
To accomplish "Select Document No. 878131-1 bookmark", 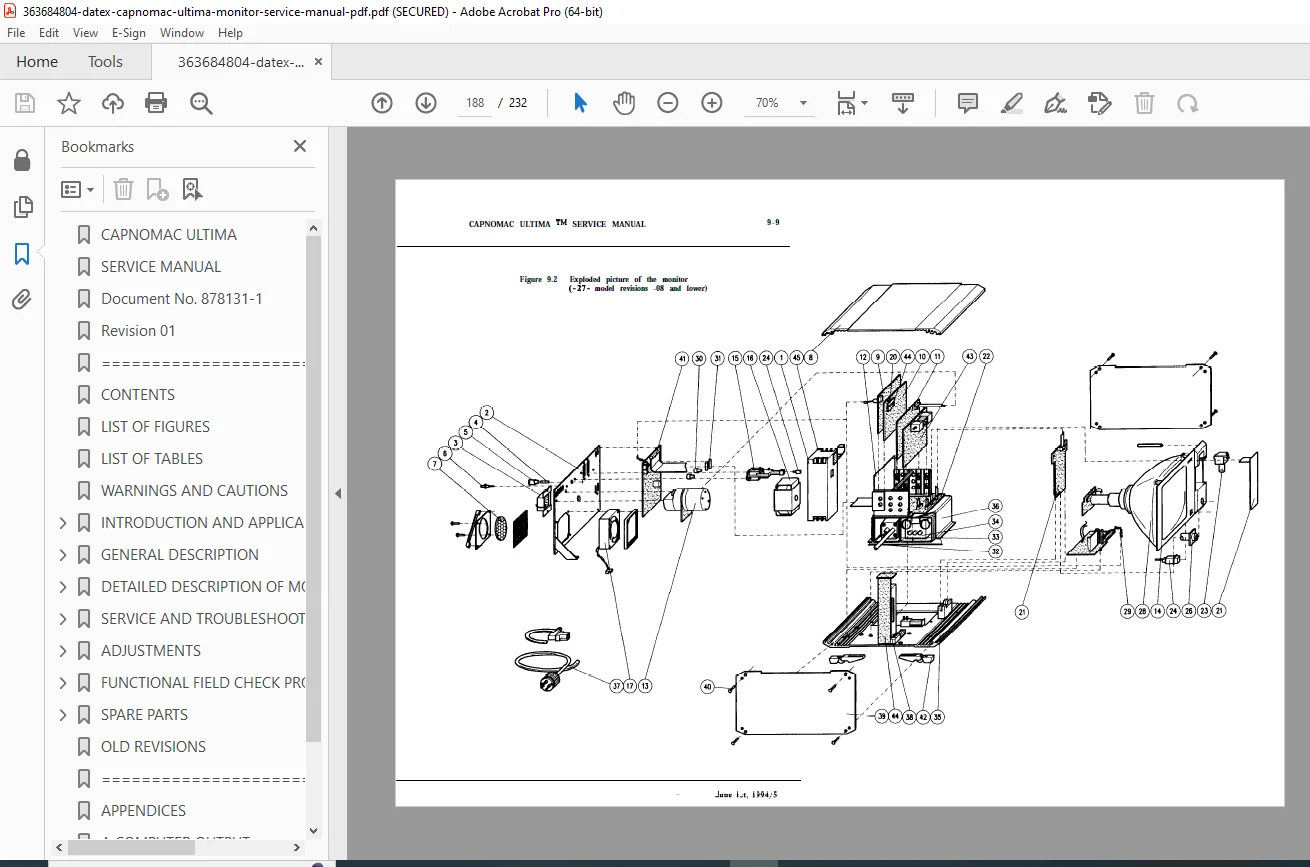I will pos(182,299).
